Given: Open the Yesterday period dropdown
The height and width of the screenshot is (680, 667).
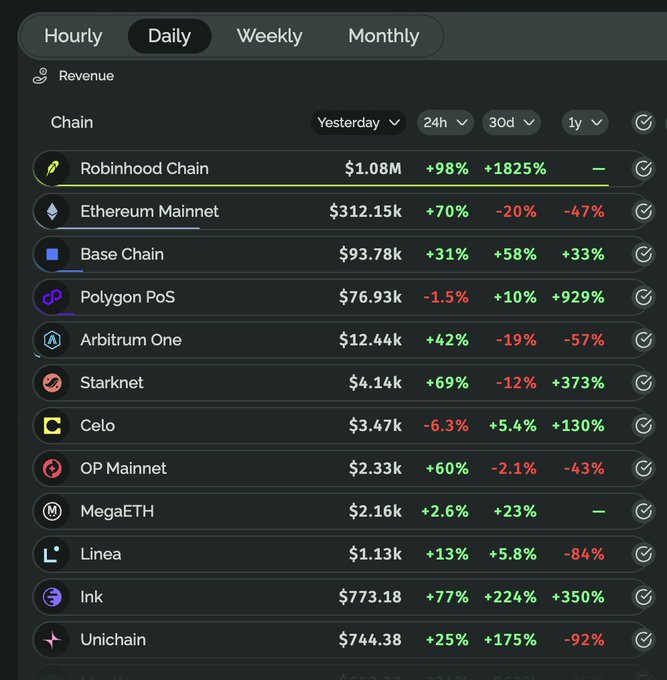Looking at the screenshot, I should (358, 123).
